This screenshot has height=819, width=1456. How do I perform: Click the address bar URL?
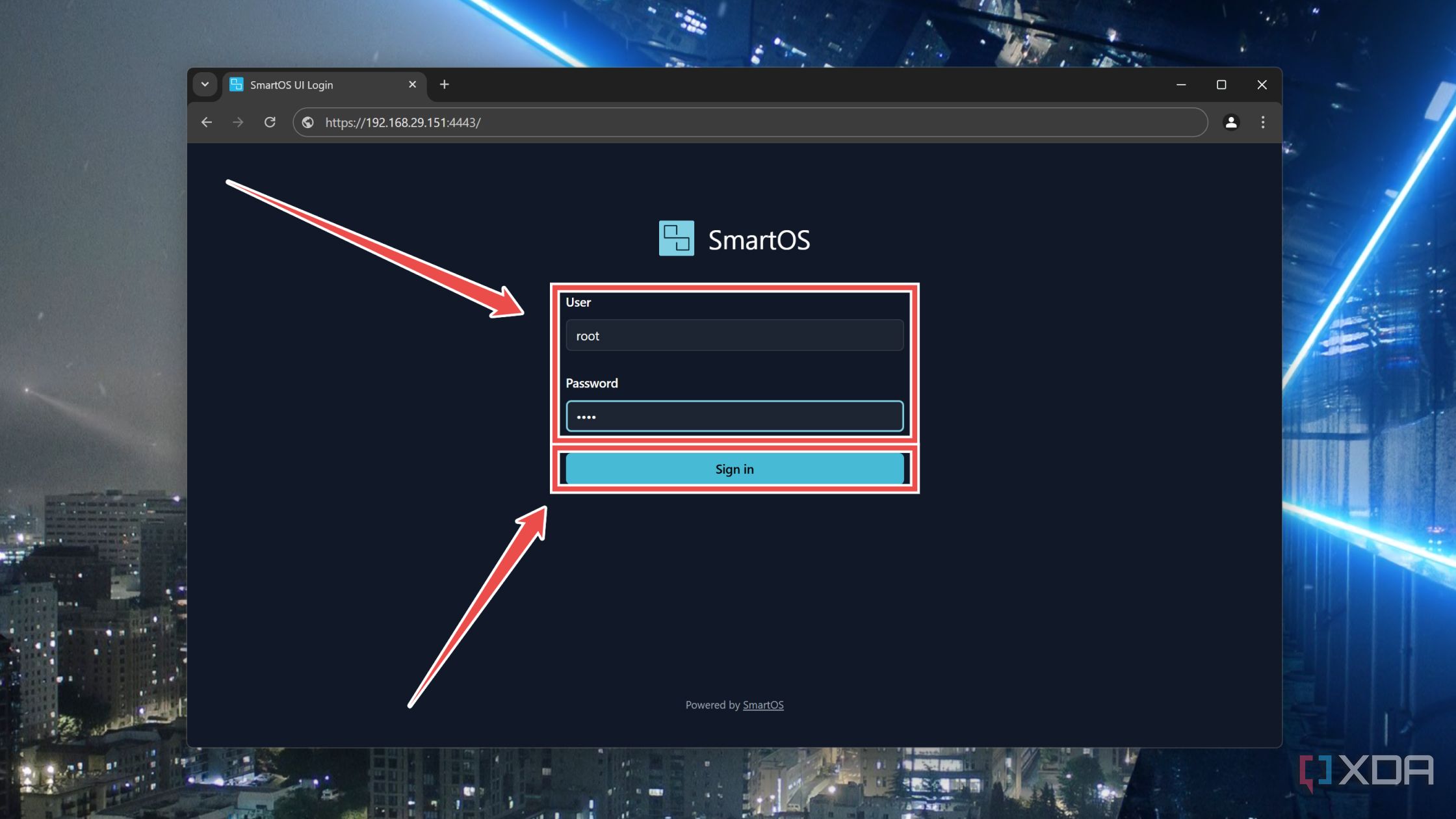click(402, 122)
